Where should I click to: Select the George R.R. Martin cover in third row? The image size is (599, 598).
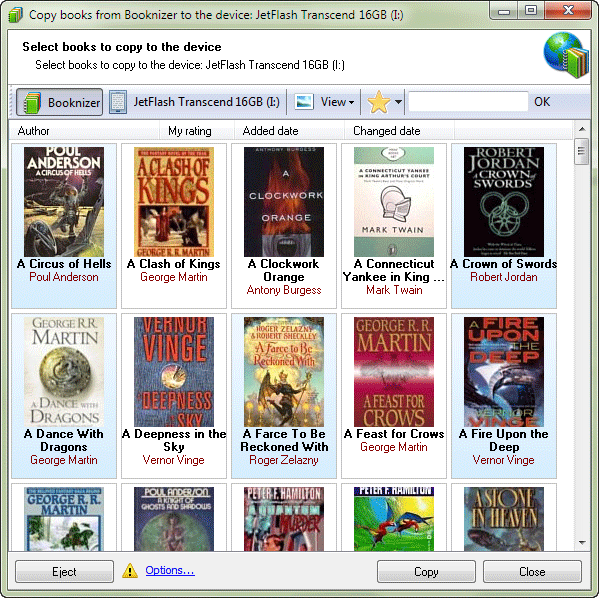pyautogui.click(x=64, y=519)
